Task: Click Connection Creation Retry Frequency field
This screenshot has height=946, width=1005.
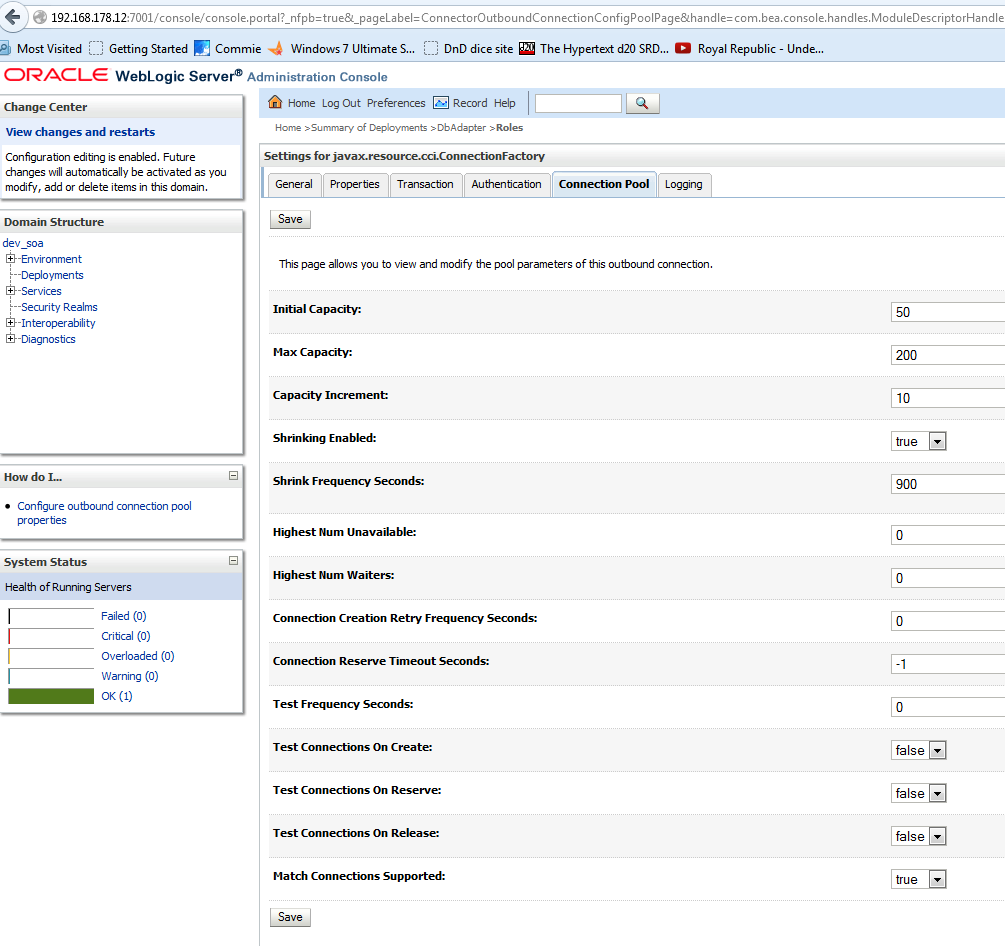Action: tap(948, 621)
